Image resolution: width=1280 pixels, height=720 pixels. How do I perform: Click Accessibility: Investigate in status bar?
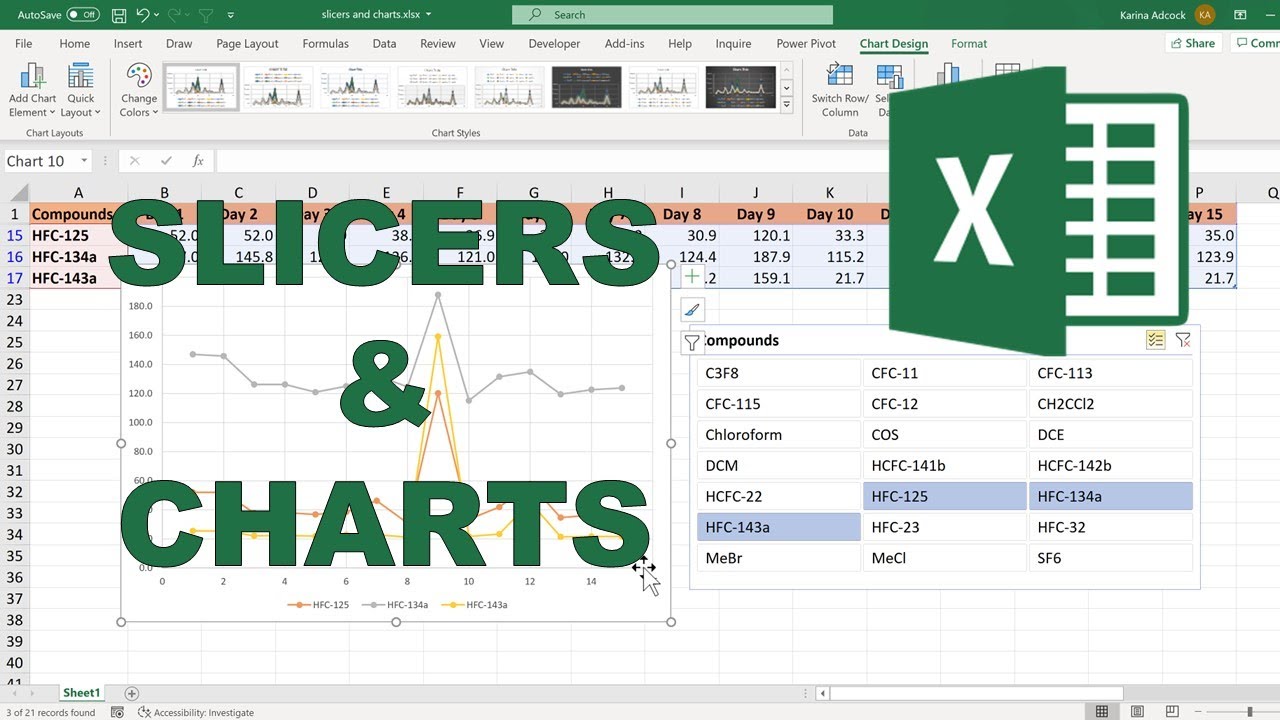point(196,712)
